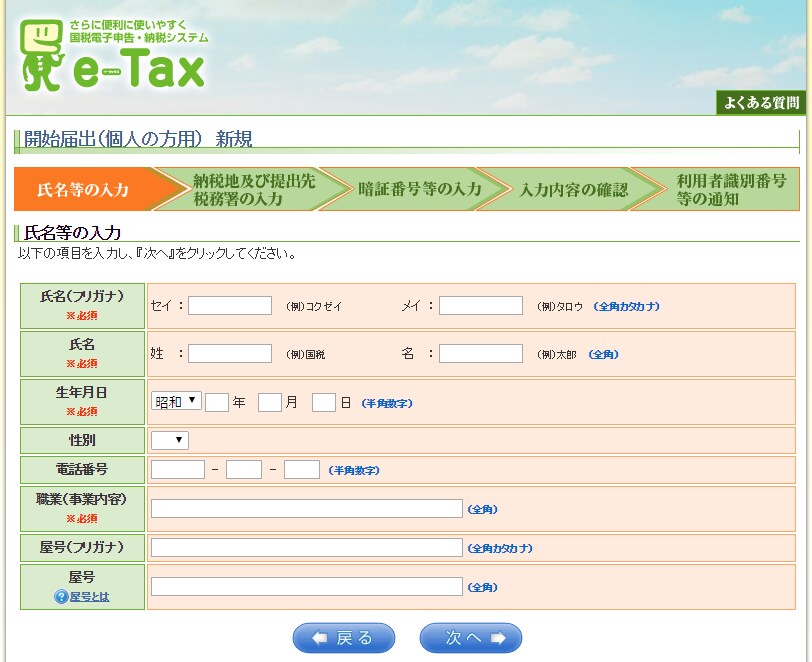The width and height of the screenshot is (812, 662).
Task: Focus the セイ furigana surname field
Action: tap(230, 306)
